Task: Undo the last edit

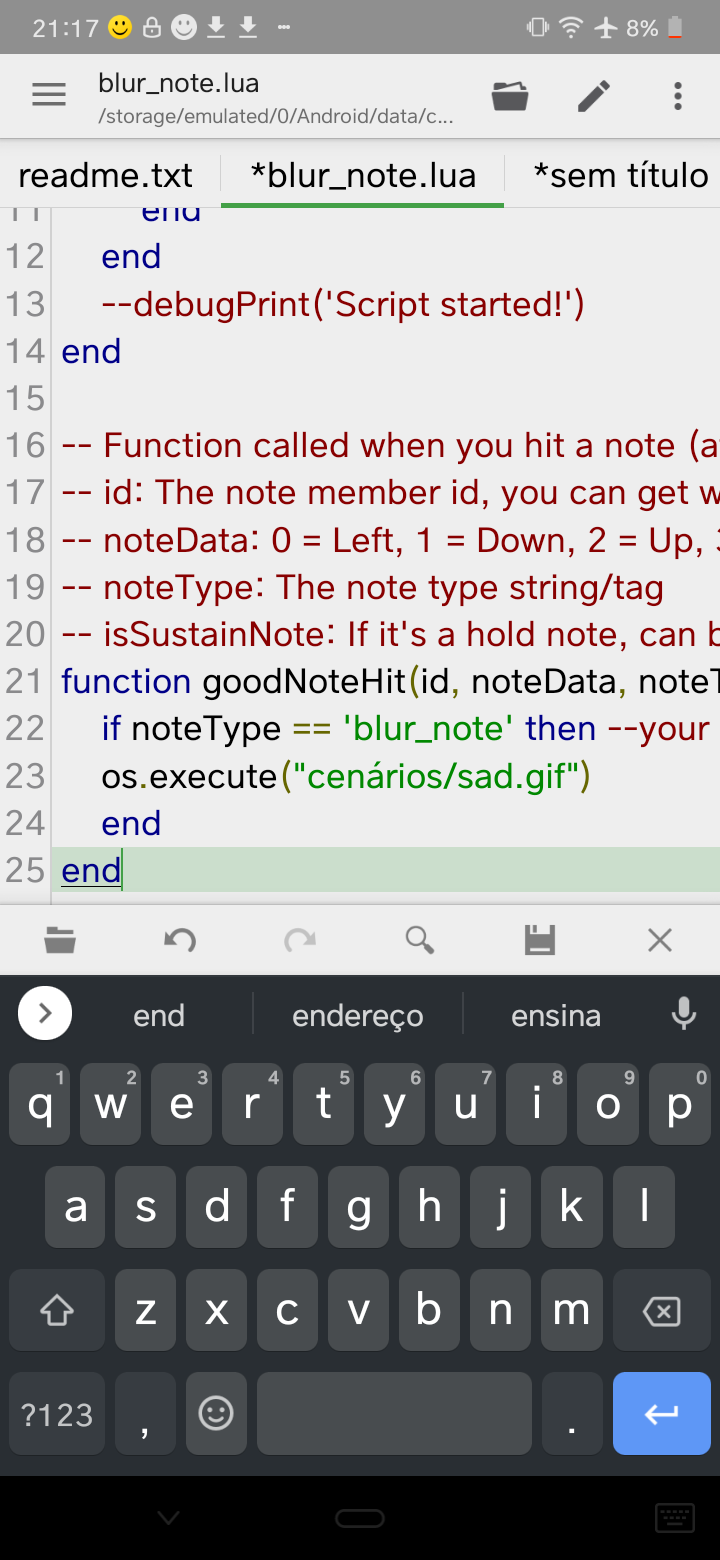Action: tap(180, 940)
